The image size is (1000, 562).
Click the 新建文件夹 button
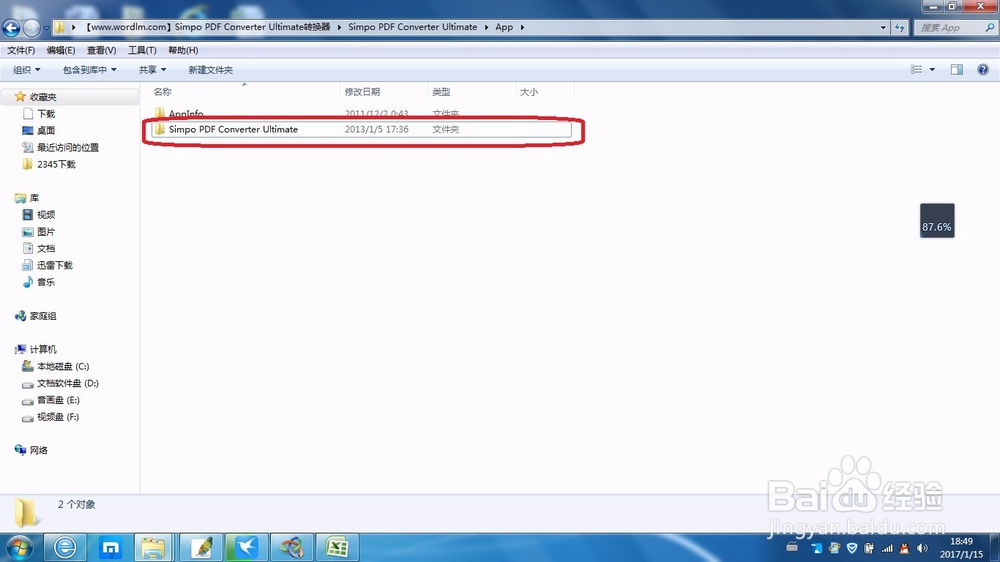click(x=210, y=70)
